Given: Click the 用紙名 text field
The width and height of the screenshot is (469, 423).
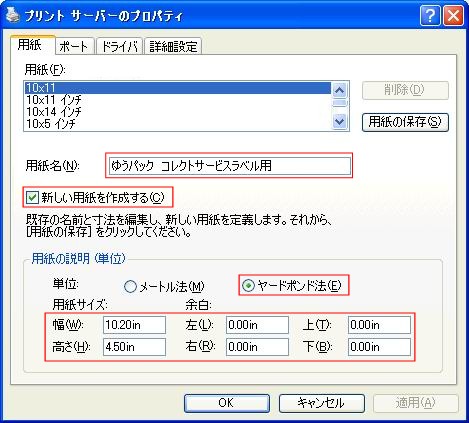Looking at the screenshot, I should point(230,166).
